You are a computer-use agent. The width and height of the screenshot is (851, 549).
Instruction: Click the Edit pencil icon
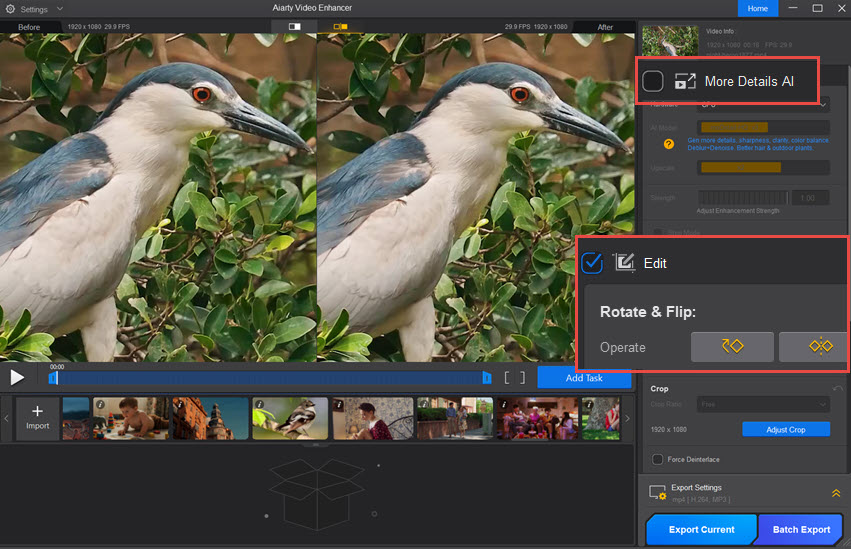click(x=624, y=263)
